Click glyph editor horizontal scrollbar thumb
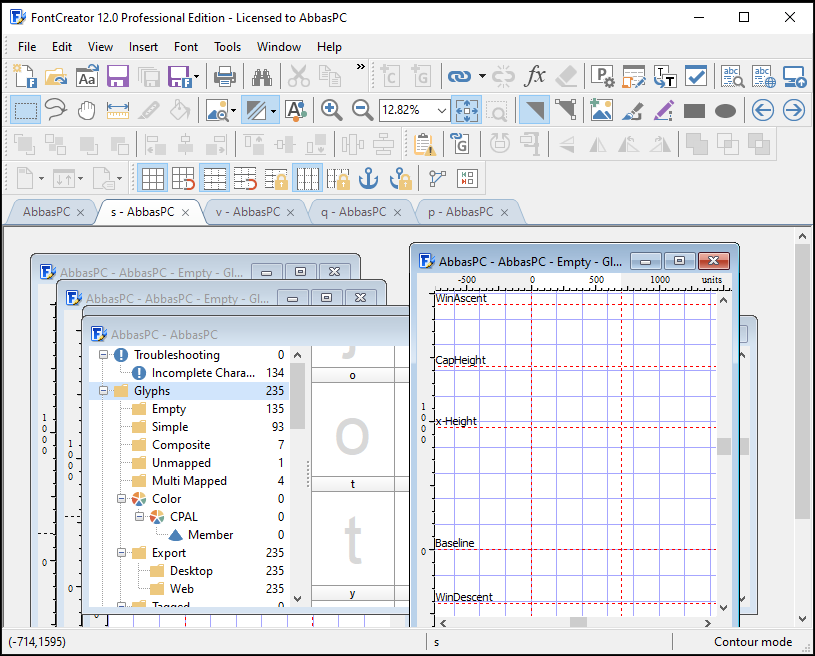This screenshot has width=815, height=656. tap(578, 623)
